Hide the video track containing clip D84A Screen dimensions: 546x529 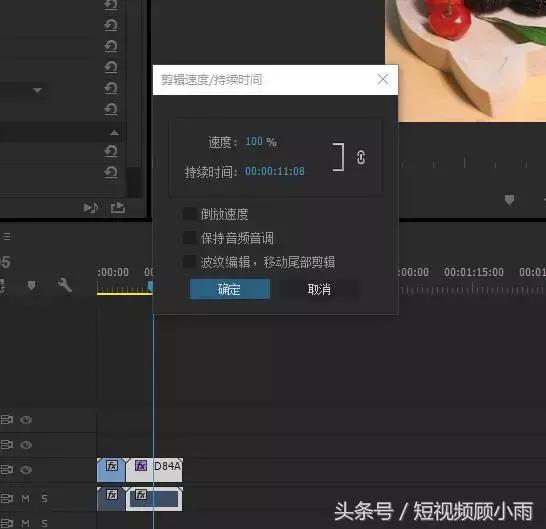[26, 470]
